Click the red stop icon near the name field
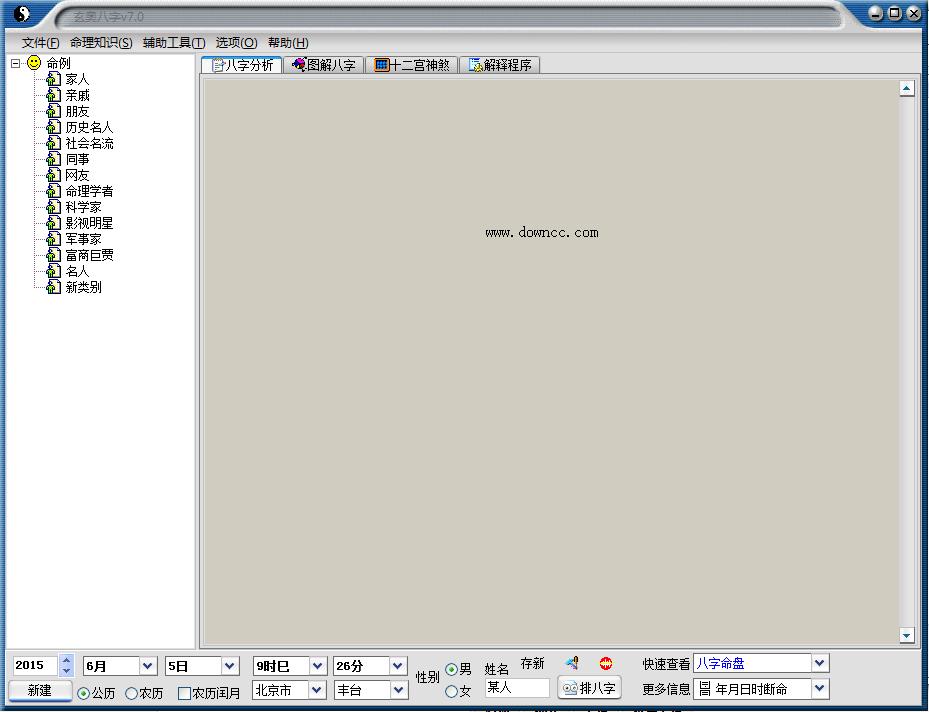The image size is (929, 712). [x=606, y=661]
